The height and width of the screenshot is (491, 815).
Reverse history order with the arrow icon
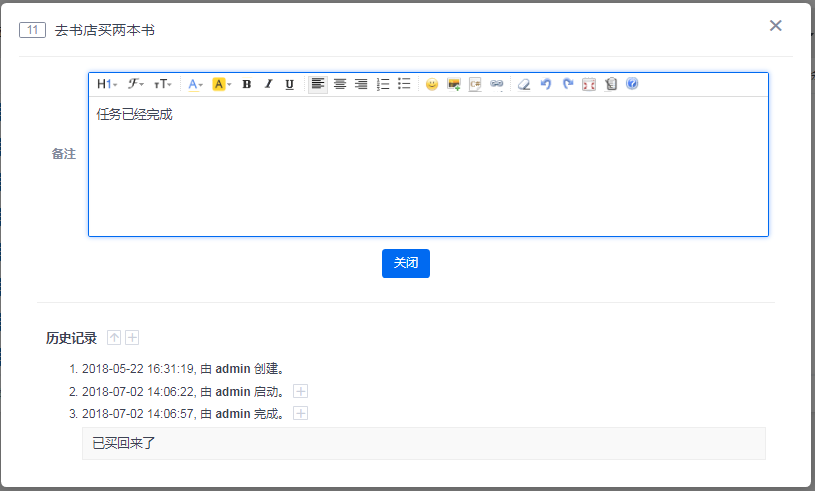click(114, 338)
